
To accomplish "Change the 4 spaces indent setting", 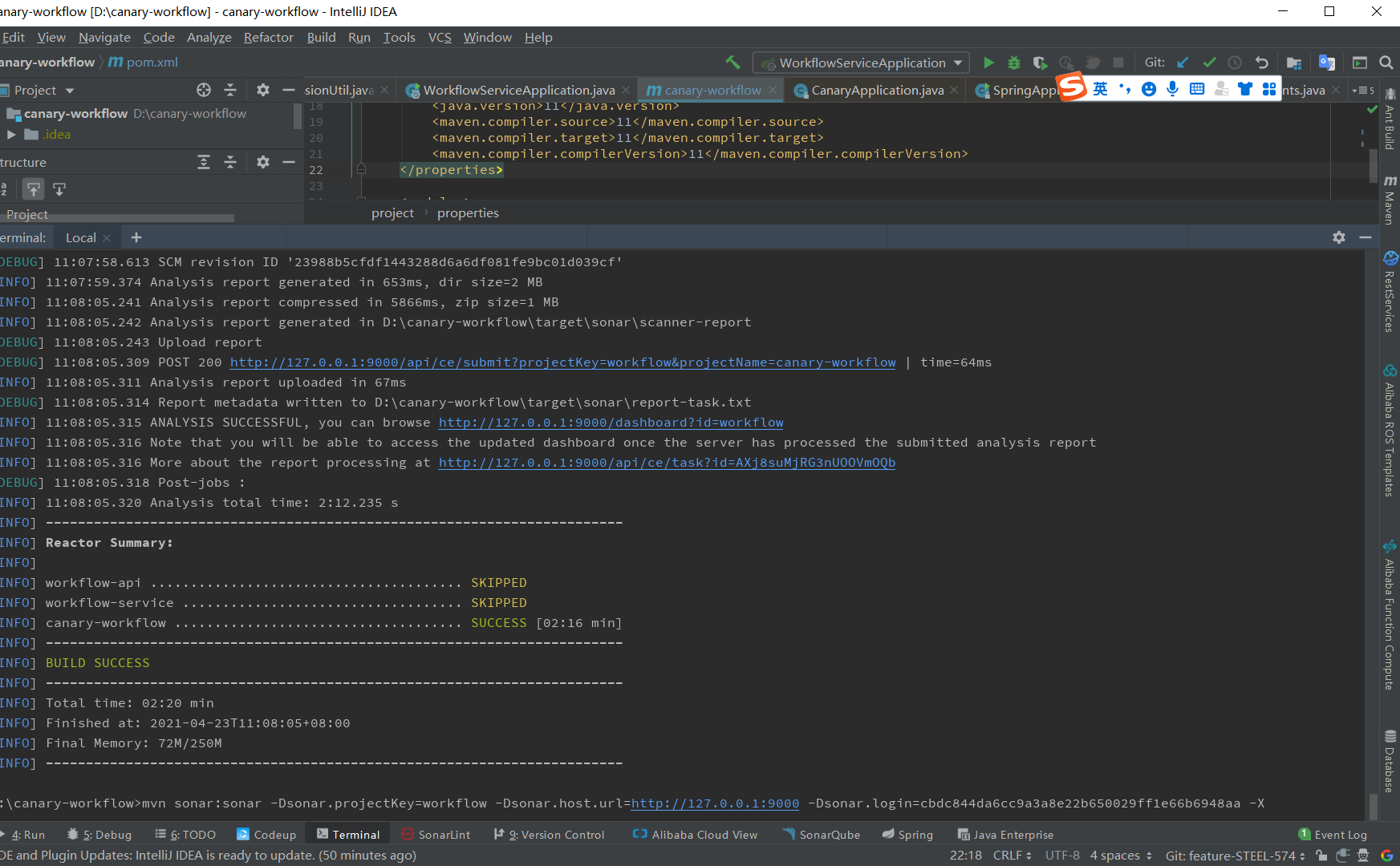I will (1121, 856).
